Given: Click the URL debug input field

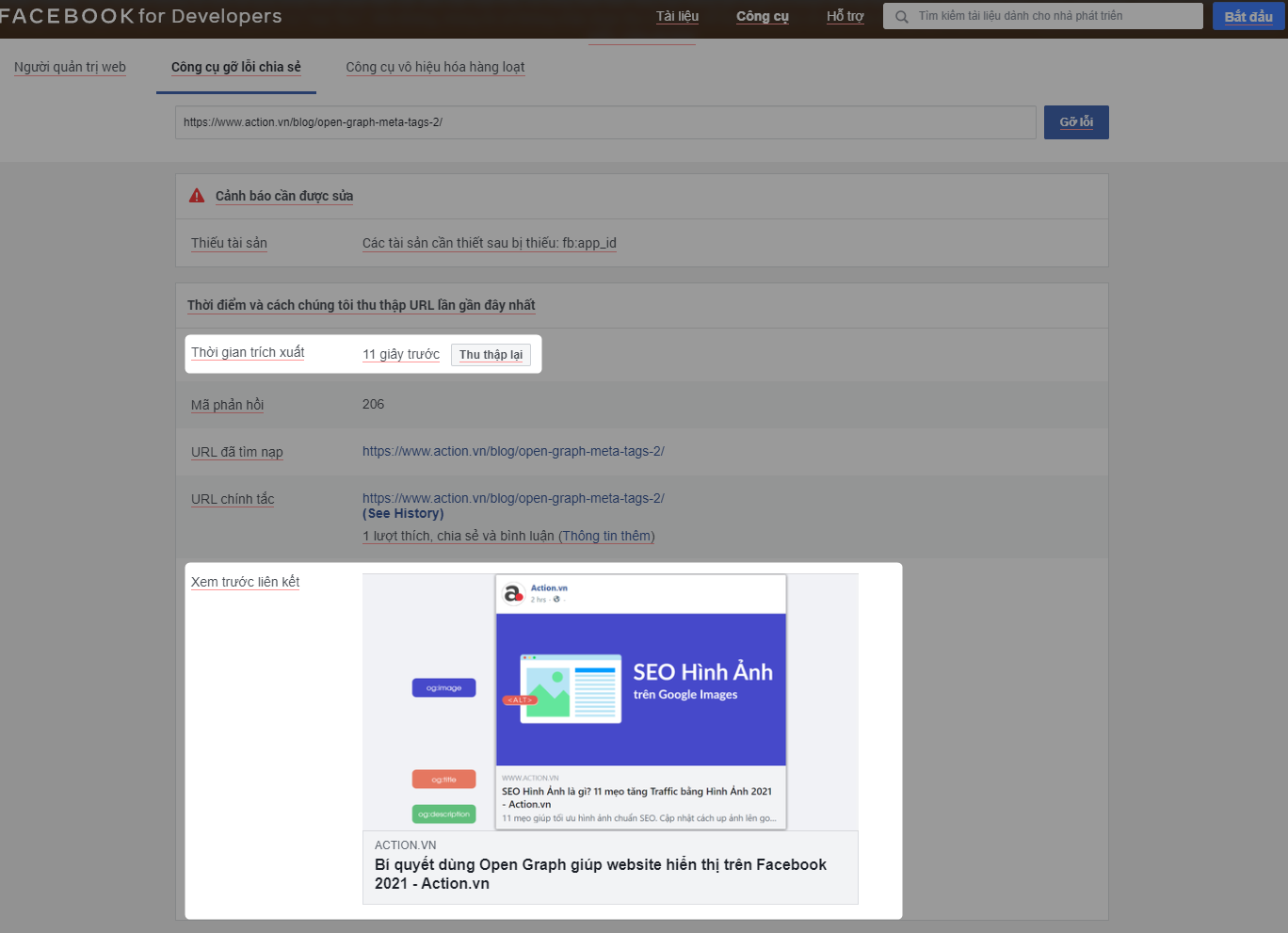Looking at the screenshot, I should point(605,122).
